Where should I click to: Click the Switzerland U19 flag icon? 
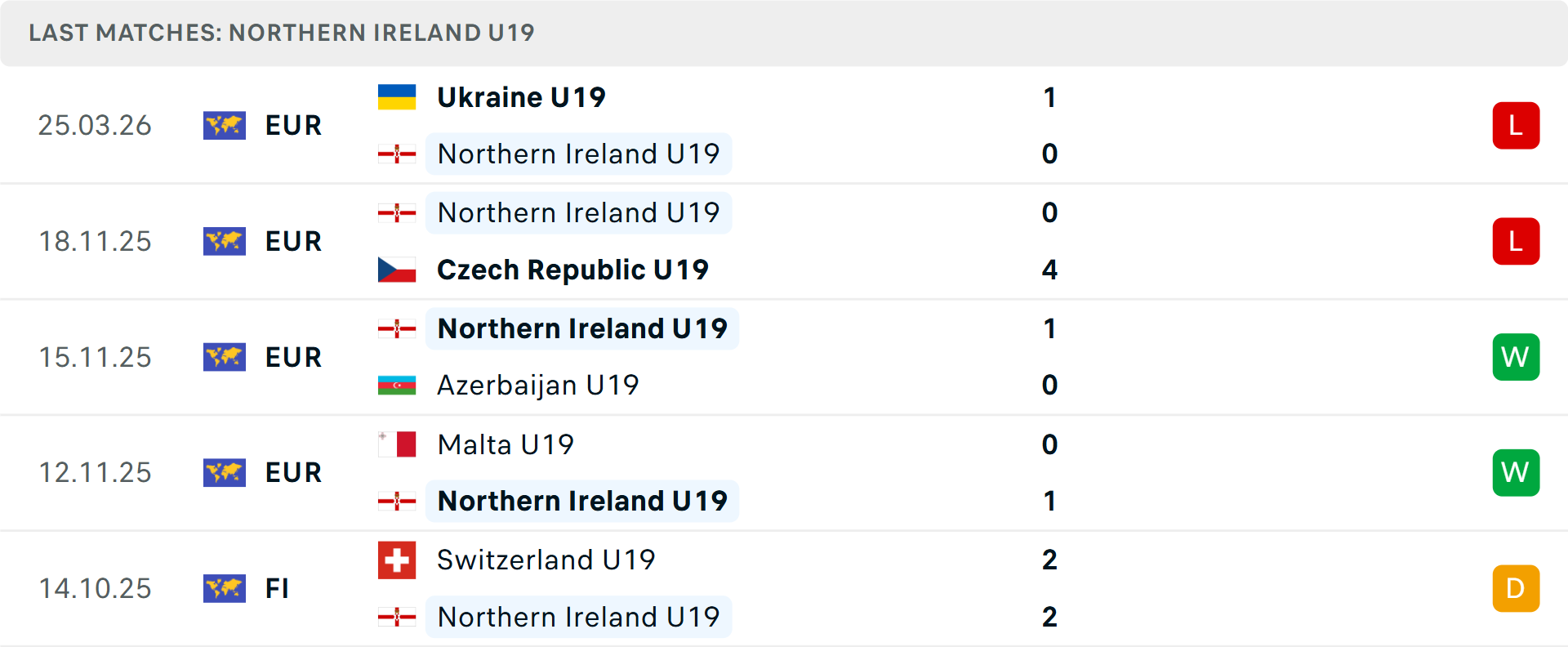pyautogui.click(x=397, y=560)
